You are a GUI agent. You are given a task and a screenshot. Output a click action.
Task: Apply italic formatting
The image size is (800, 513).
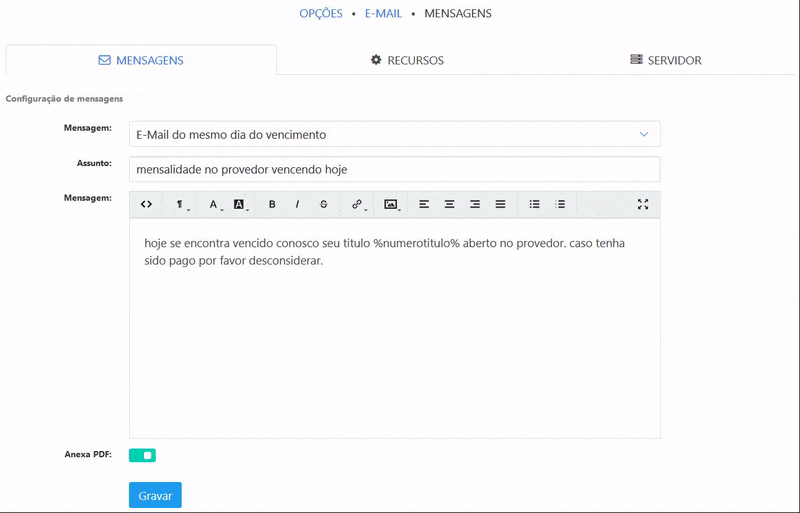[297, 204]
